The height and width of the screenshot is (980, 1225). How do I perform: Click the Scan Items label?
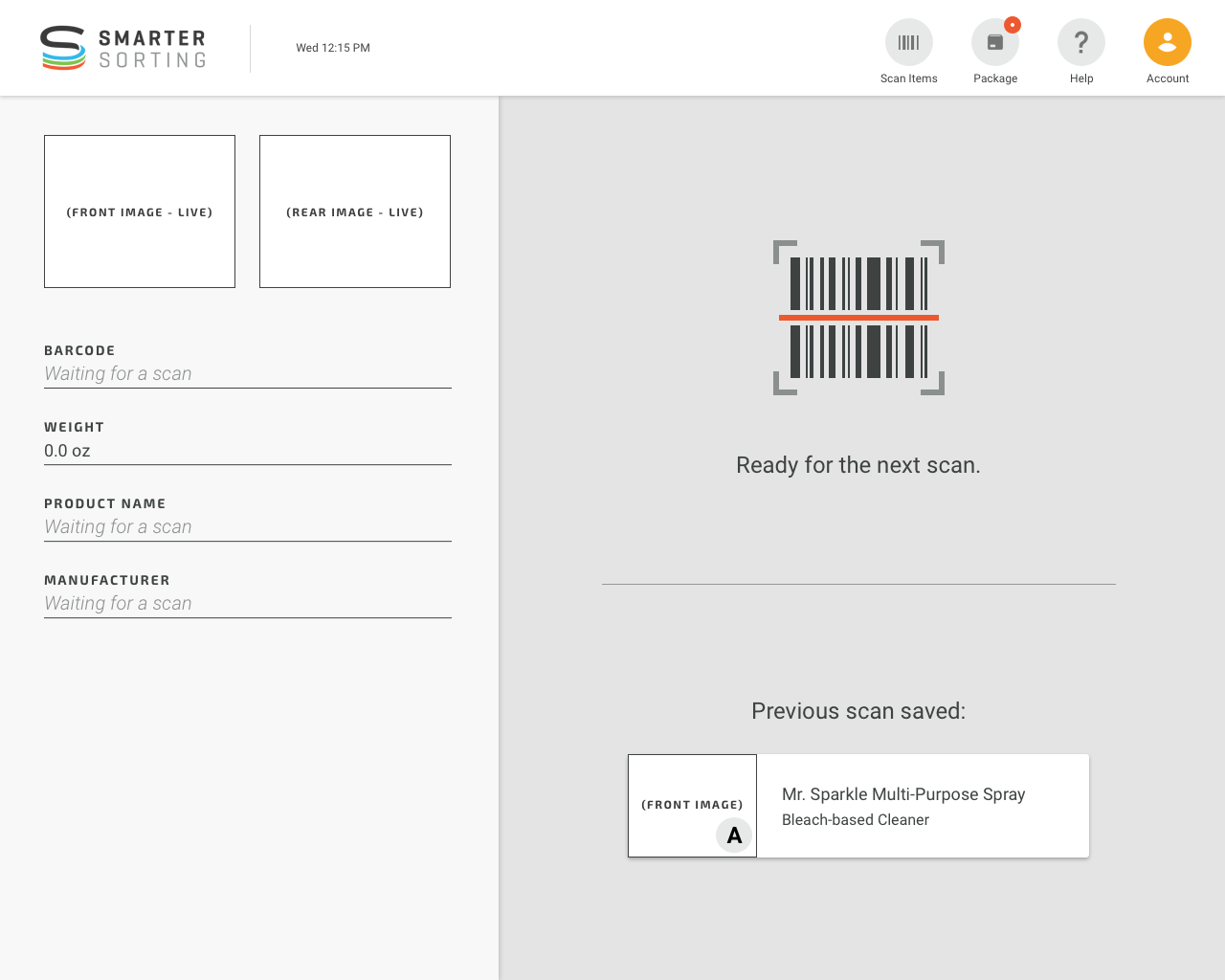[909, 78]
